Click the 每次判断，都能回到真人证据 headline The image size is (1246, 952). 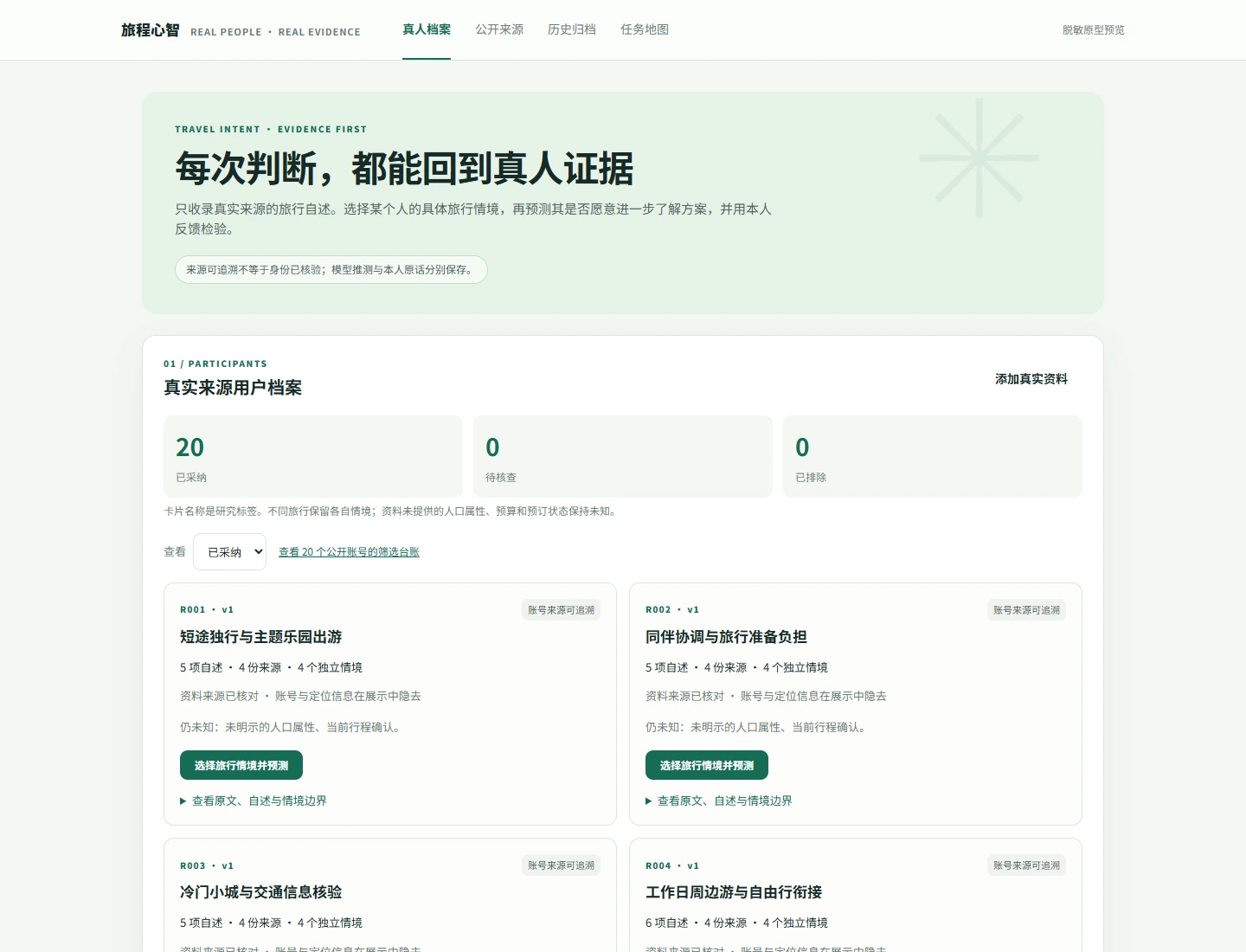[x=404, y=169]
